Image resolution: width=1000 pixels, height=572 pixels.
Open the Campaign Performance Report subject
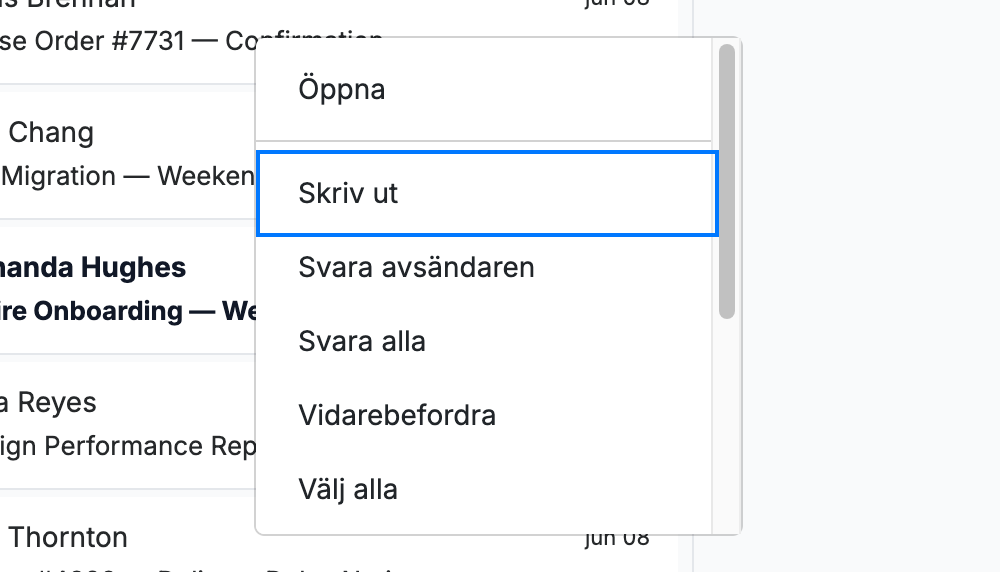(x=128, y=446)
